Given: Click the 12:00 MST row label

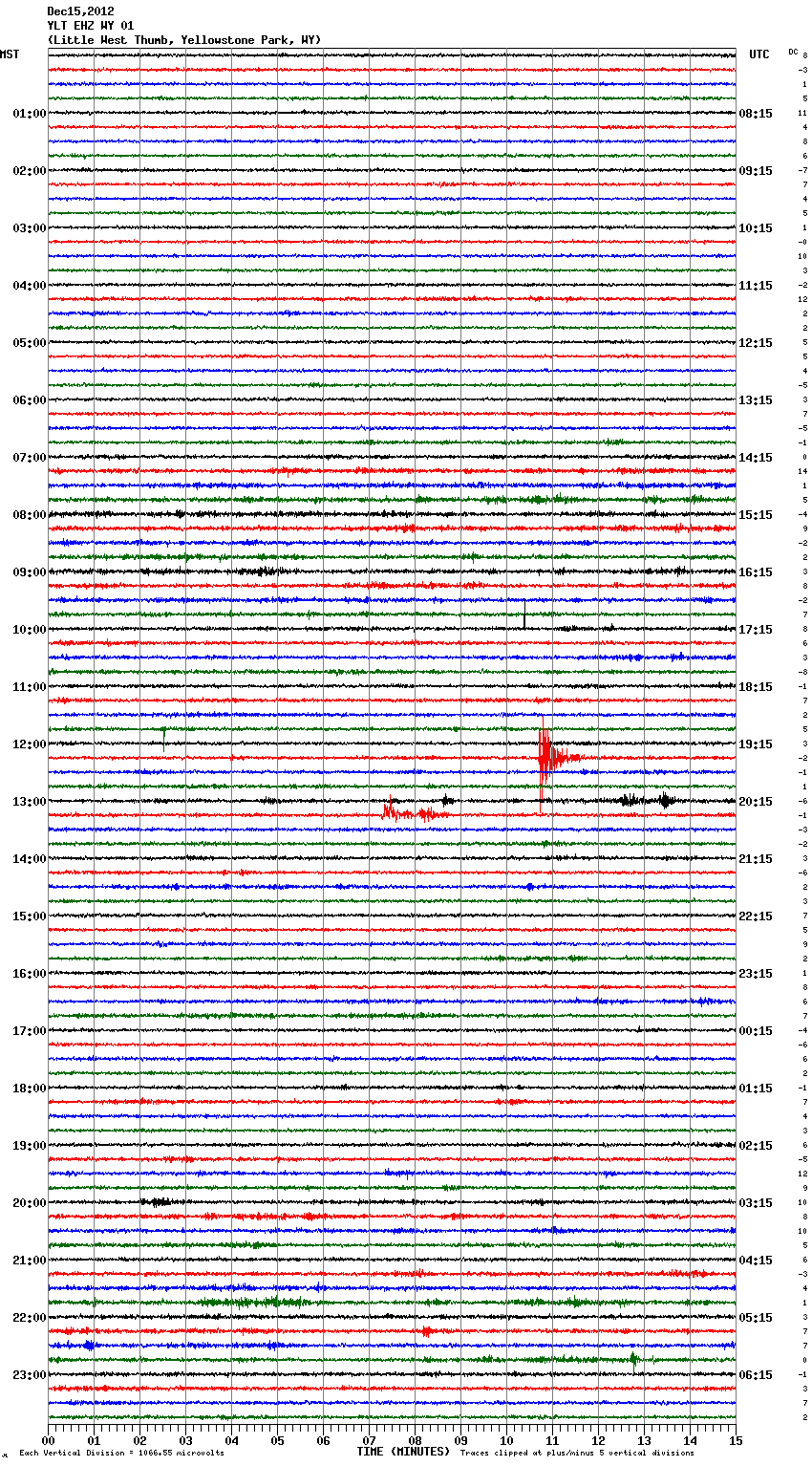Looking at the screenshot, I should pos(30,744).
